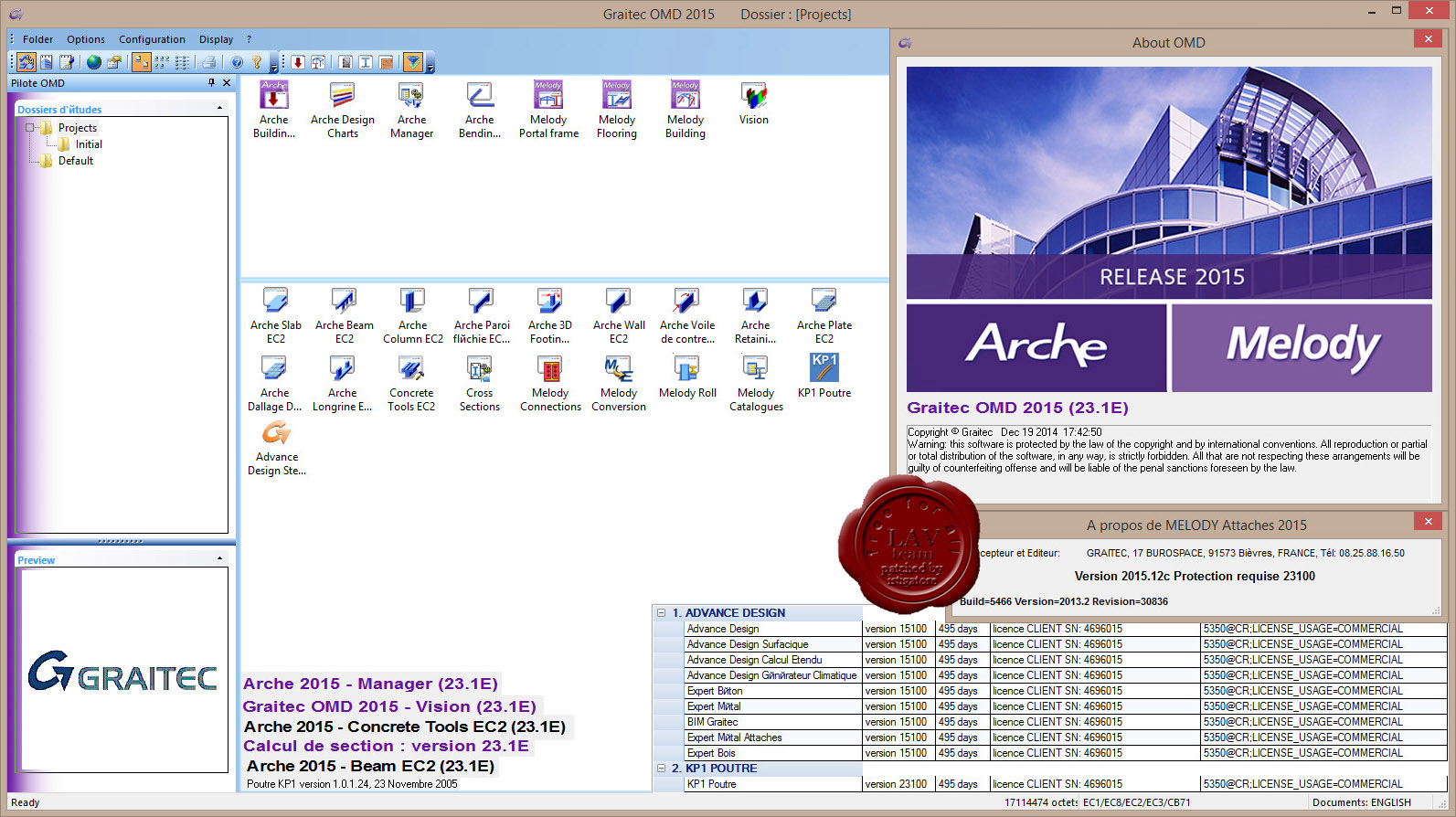Toggle large icons view in toolbar

click(x=142, y=62)
